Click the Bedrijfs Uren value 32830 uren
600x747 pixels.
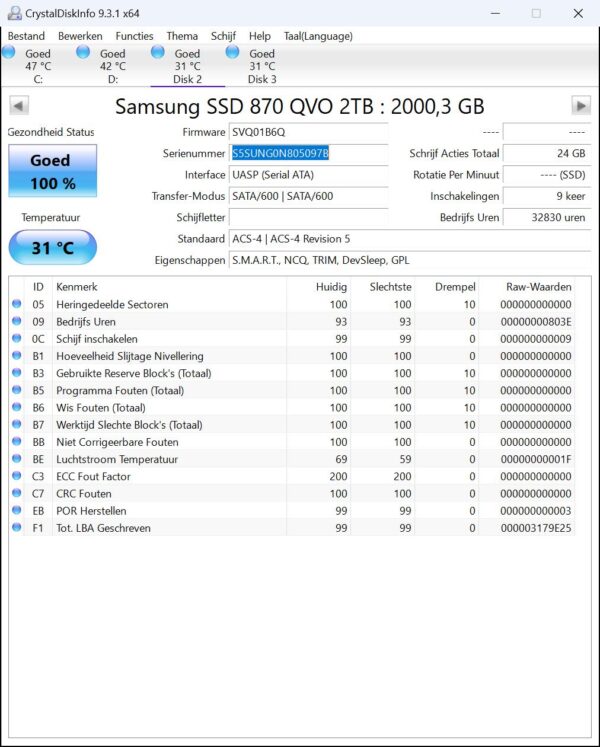(x=547, y=217)
